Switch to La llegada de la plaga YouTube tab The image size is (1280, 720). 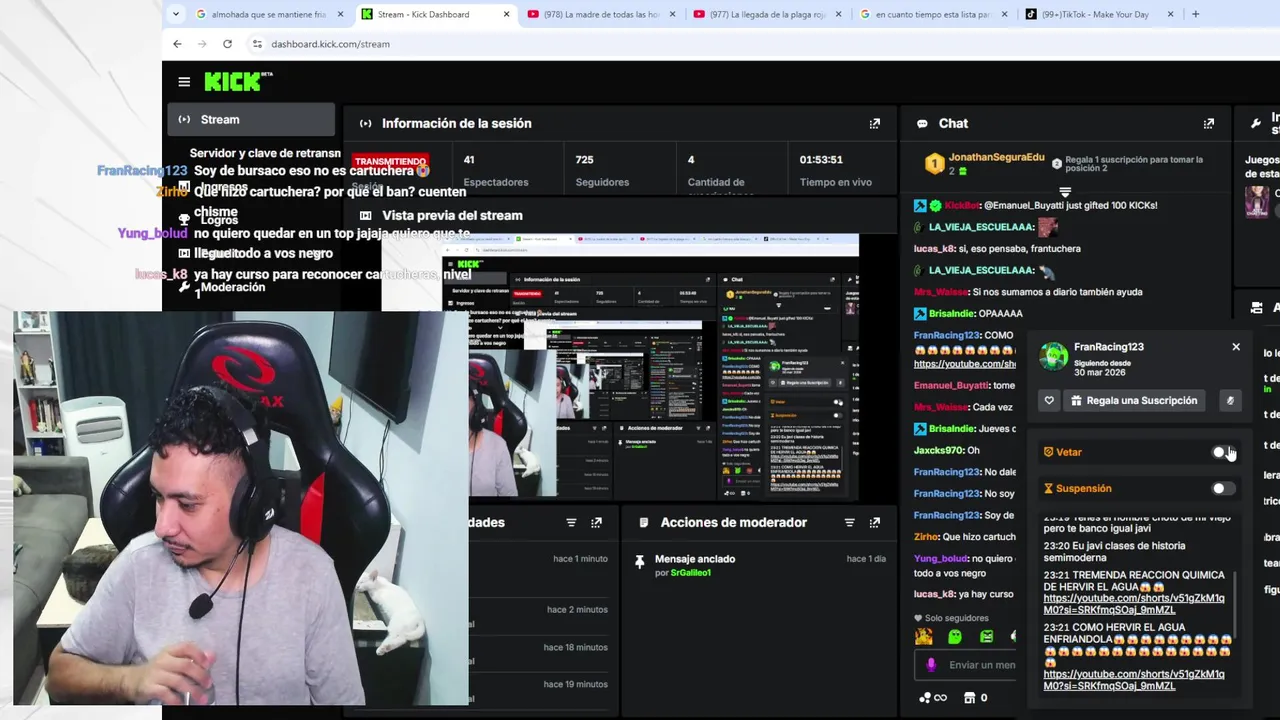coord(765,14)
